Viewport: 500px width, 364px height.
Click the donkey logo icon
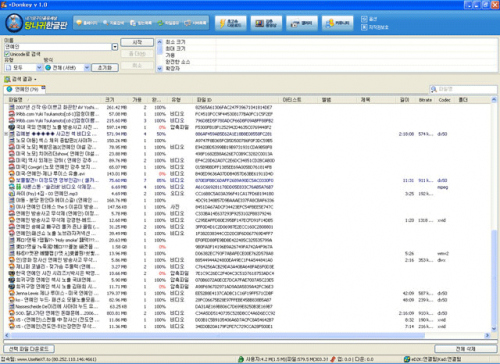(x=14, y=23)
